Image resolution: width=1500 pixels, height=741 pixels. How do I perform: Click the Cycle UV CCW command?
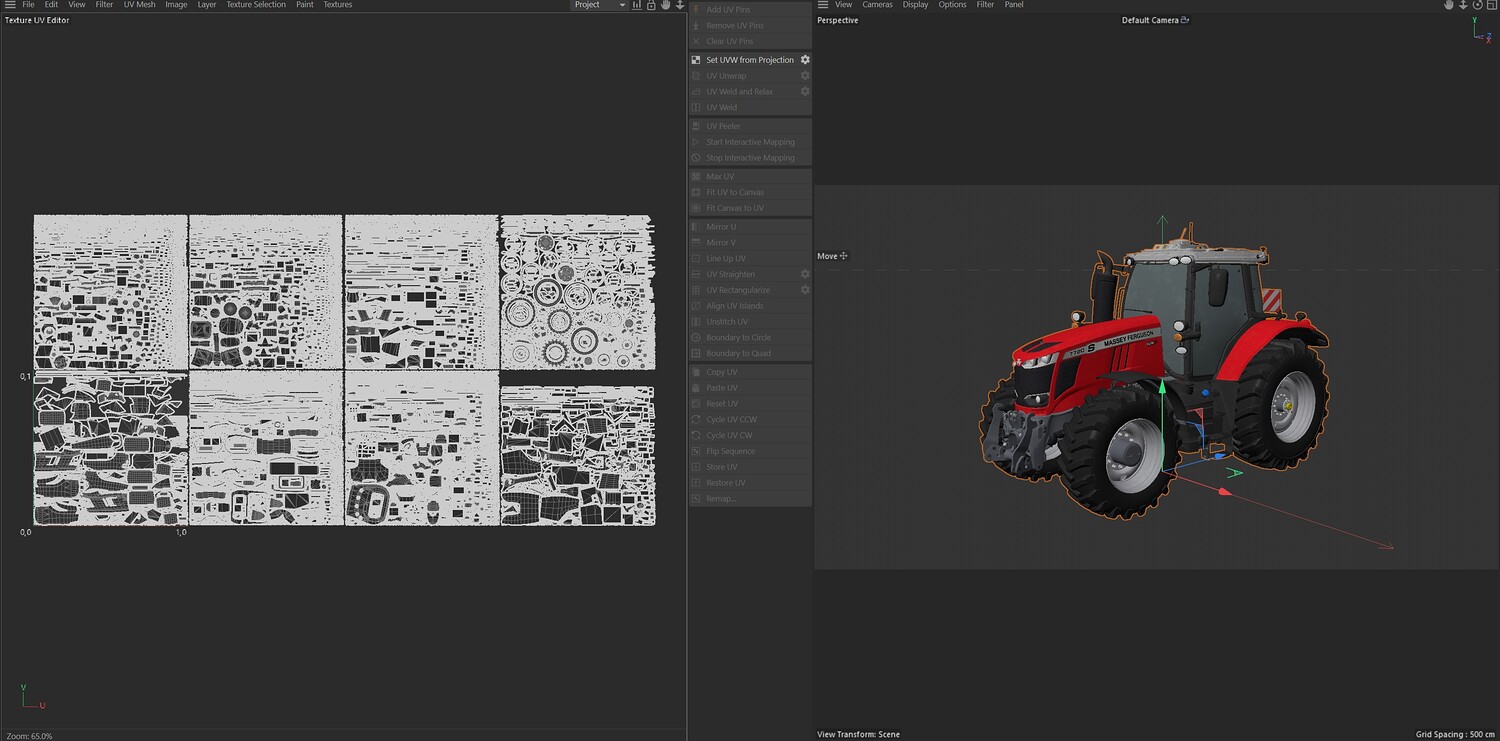pos(750,420)
